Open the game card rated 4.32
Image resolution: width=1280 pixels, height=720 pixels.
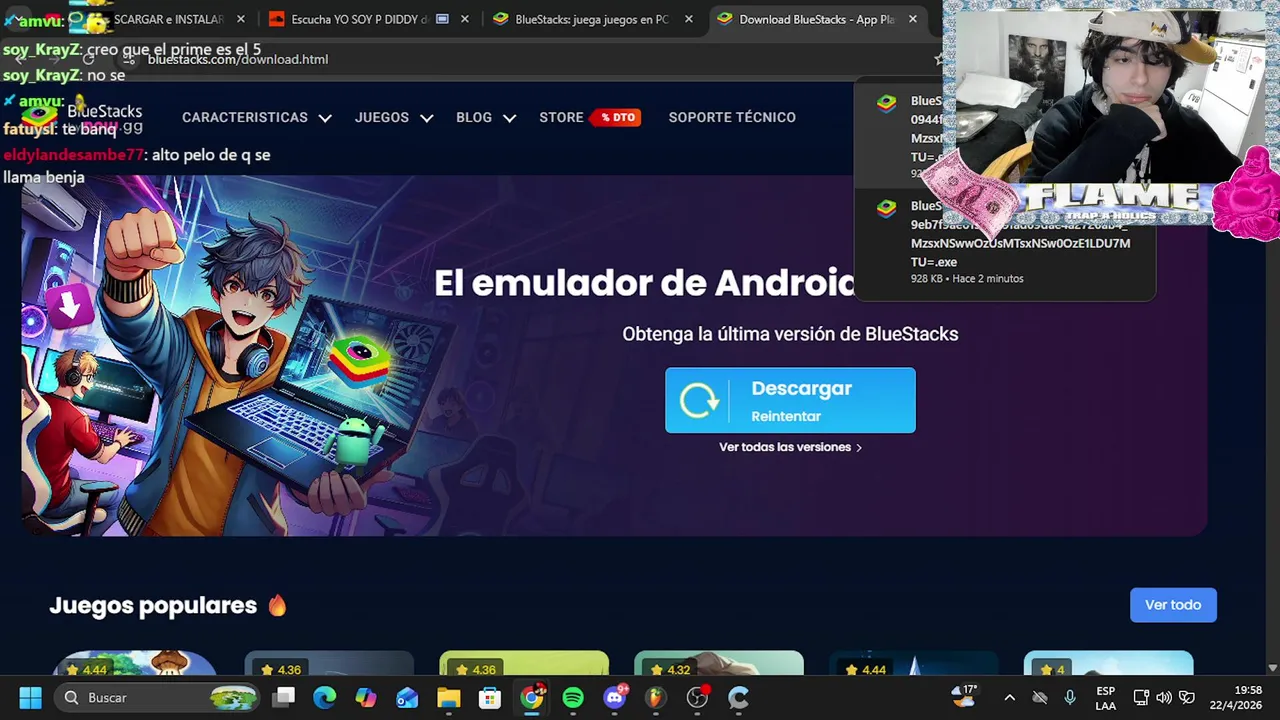point(718,663)
